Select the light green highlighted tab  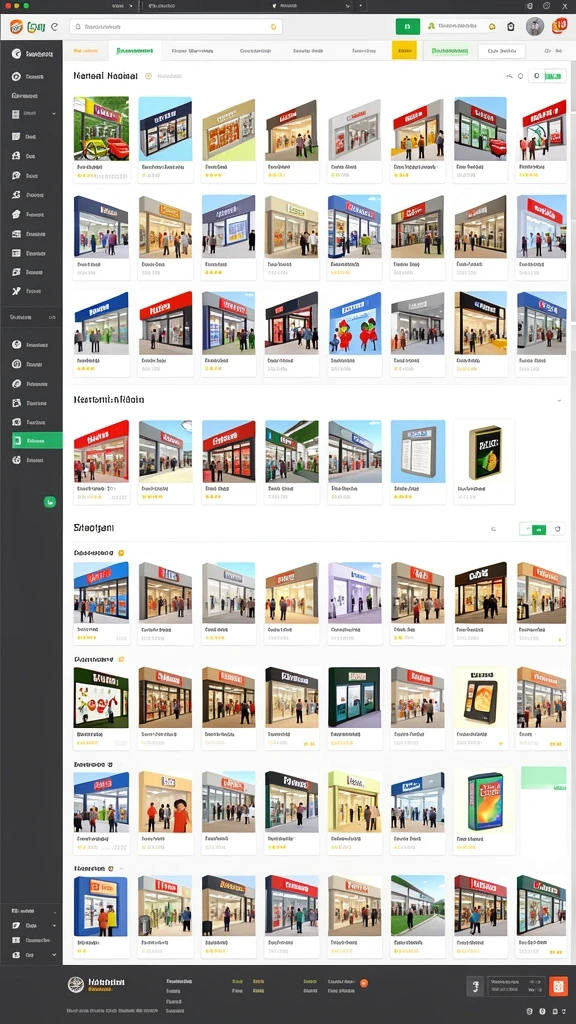coord(449,50)
